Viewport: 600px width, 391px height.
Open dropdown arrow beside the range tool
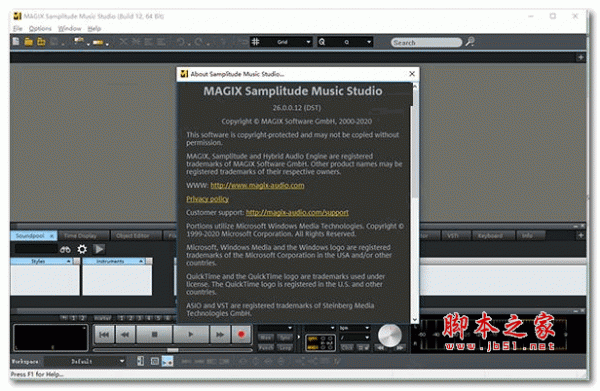107,44
